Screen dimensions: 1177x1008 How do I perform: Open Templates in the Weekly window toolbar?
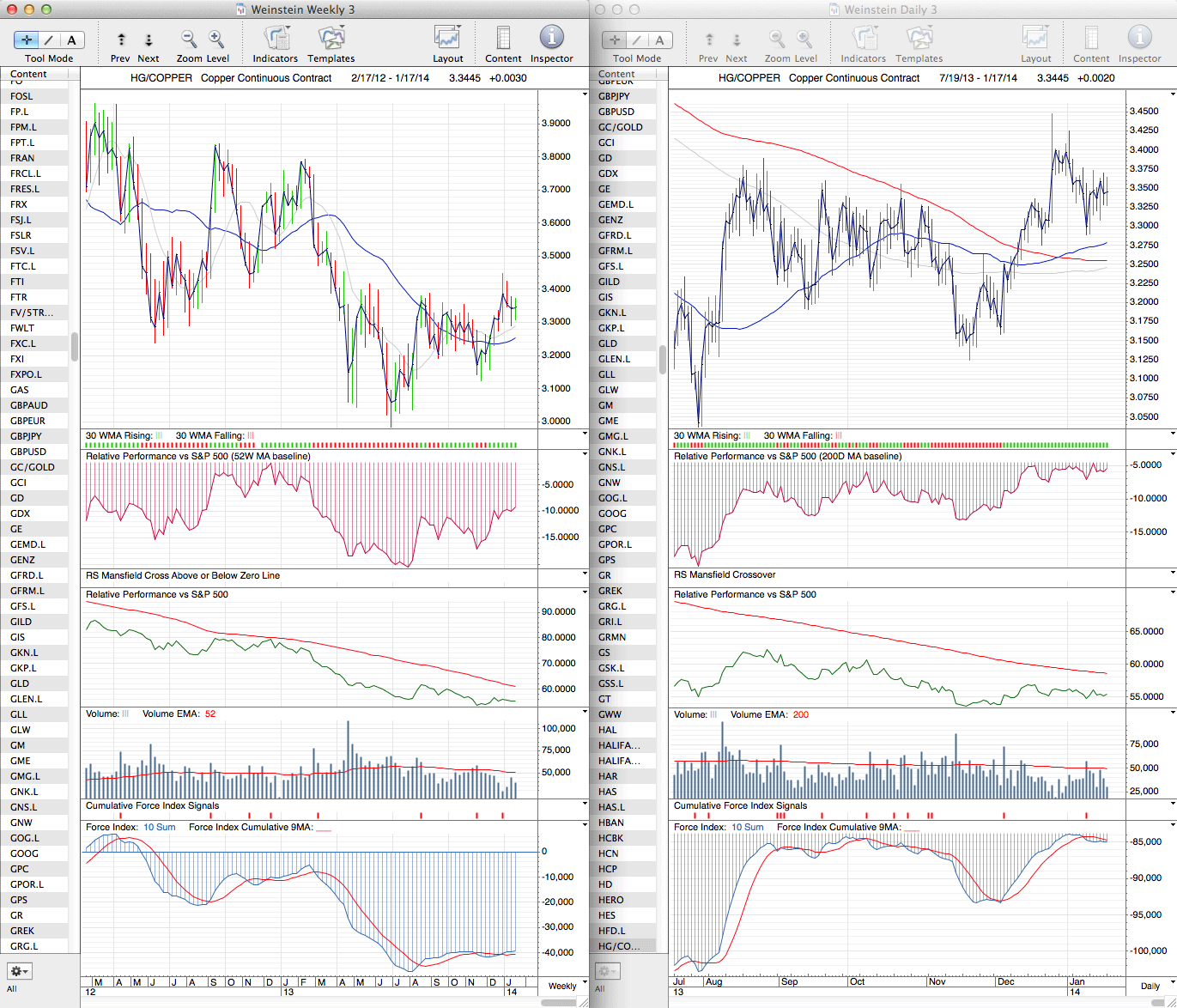[331, 39]
